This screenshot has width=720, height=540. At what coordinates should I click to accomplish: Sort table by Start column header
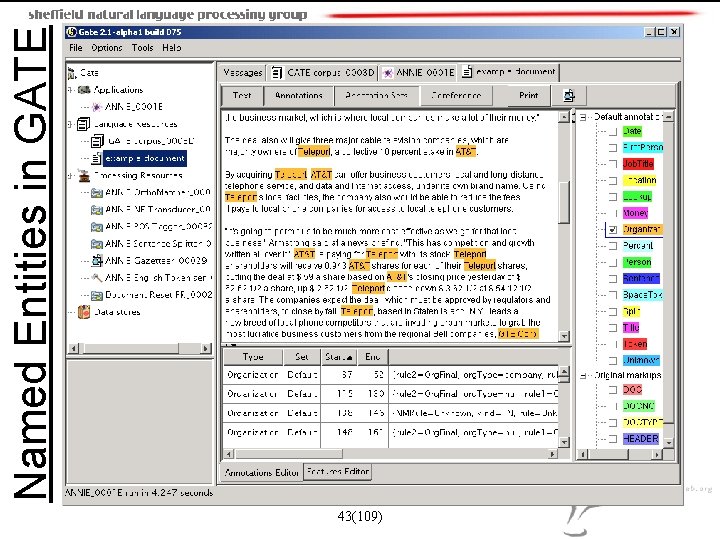[x=339, y=357]
